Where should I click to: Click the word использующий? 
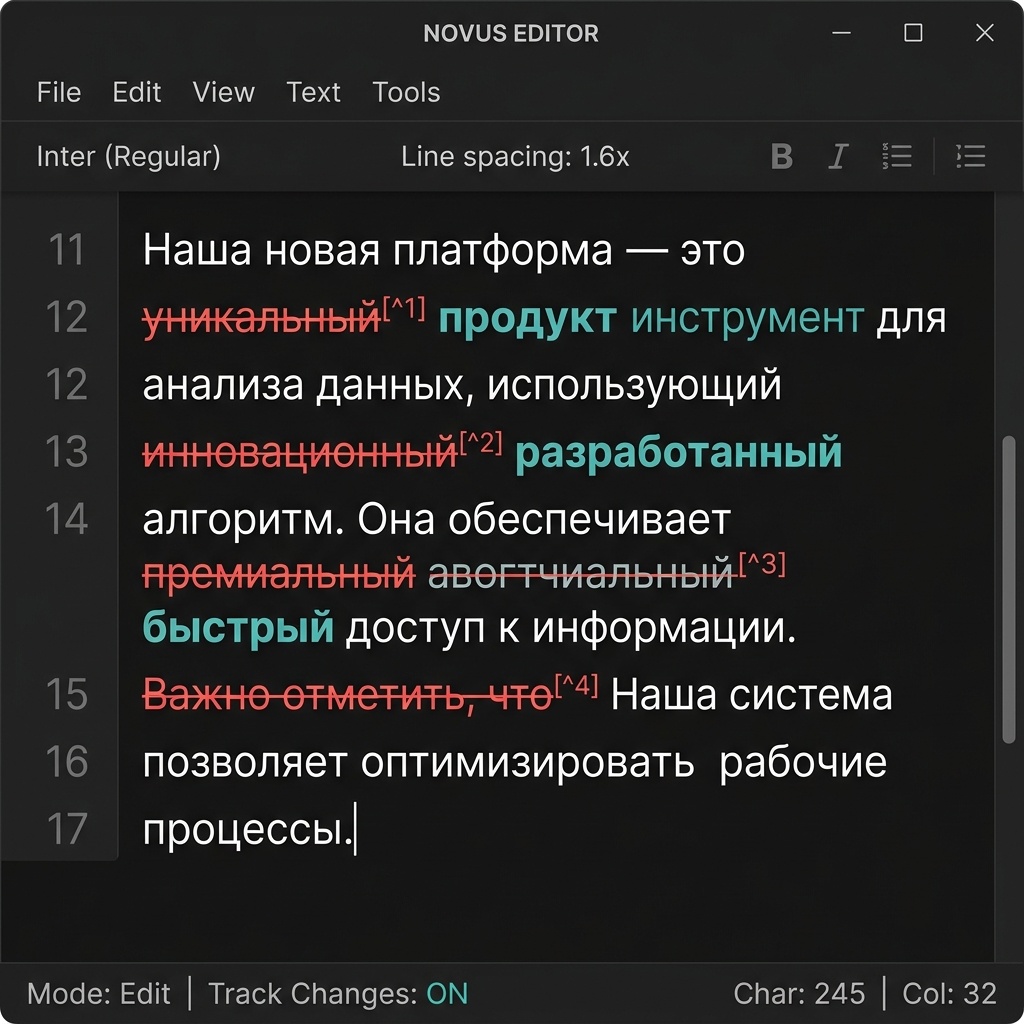pos(634,387)
